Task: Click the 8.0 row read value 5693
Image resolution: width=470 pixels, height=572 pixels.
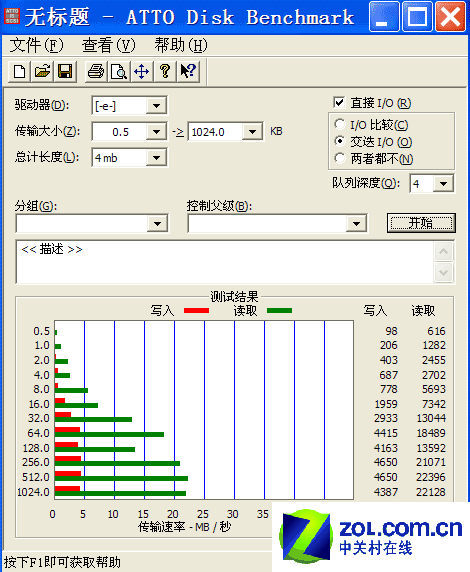Action: tap(434, 389)
